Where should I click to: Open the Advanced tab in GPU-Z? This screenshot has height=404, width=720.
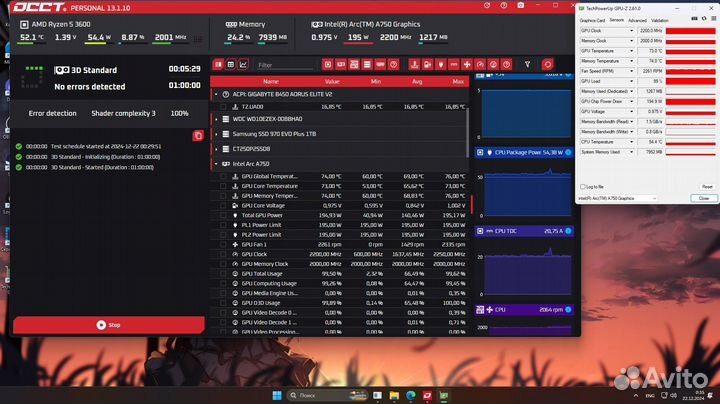click(x=637, y=21)
